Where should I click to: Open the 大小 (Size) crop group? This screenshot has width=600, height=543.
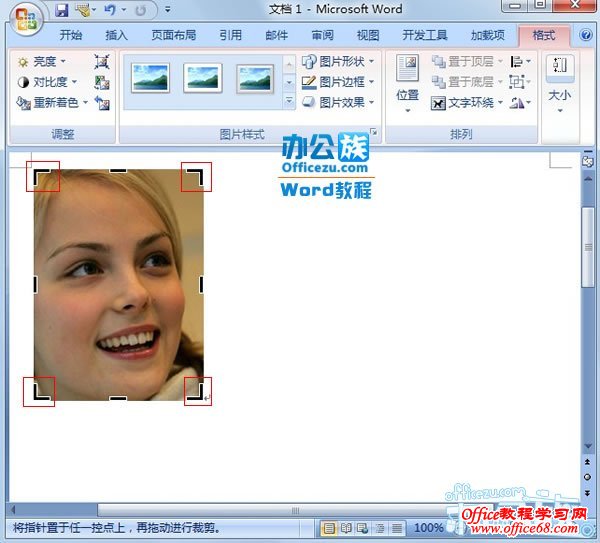pyautogui.click(x=559, y=82)
